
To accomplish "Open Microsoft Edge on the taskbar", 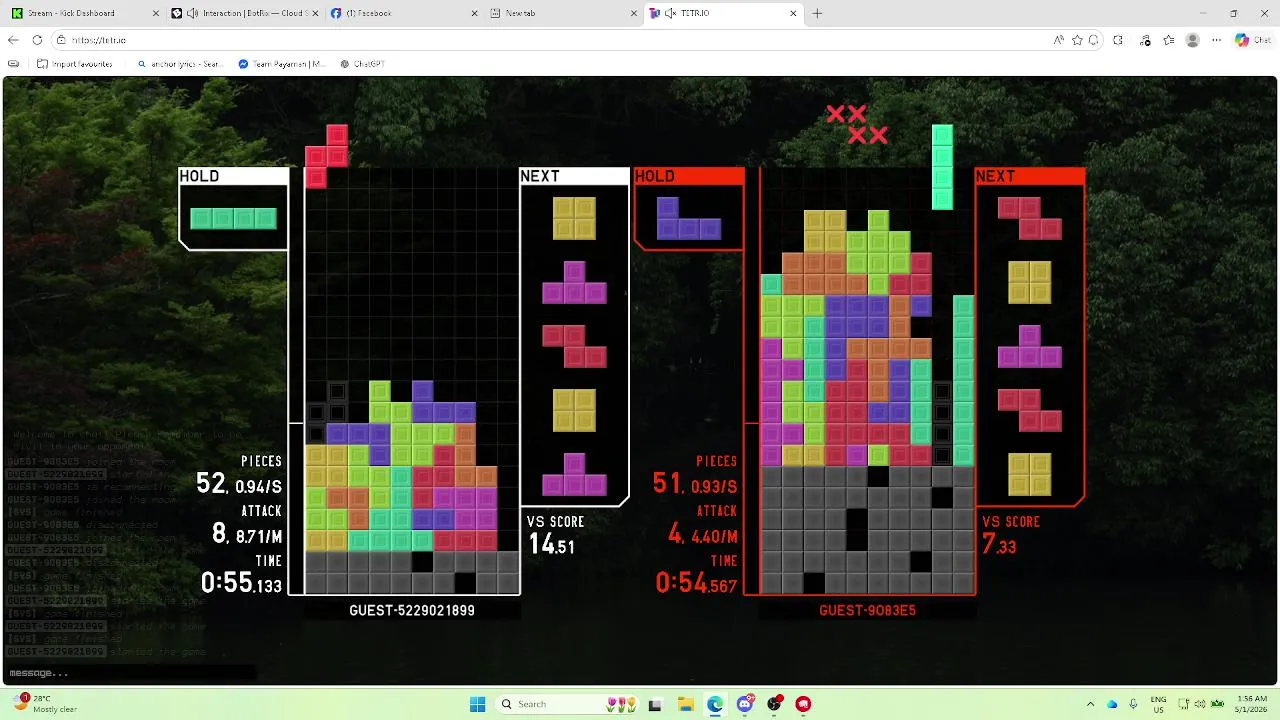I will (x=715, y=704).
